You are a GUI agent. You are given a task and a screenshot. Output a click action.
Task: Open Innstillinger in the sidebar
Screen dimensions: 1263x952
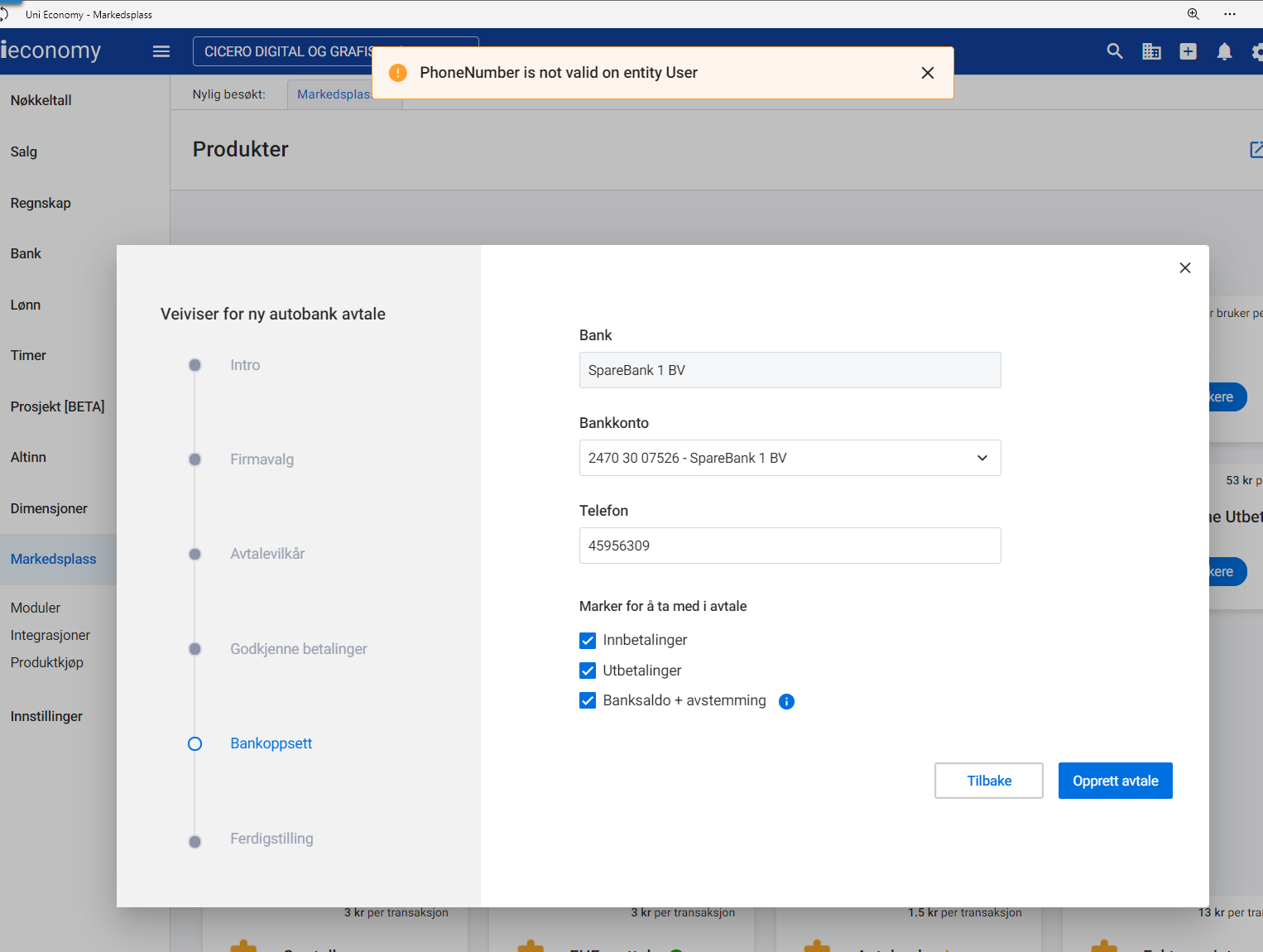pos(46,716)
